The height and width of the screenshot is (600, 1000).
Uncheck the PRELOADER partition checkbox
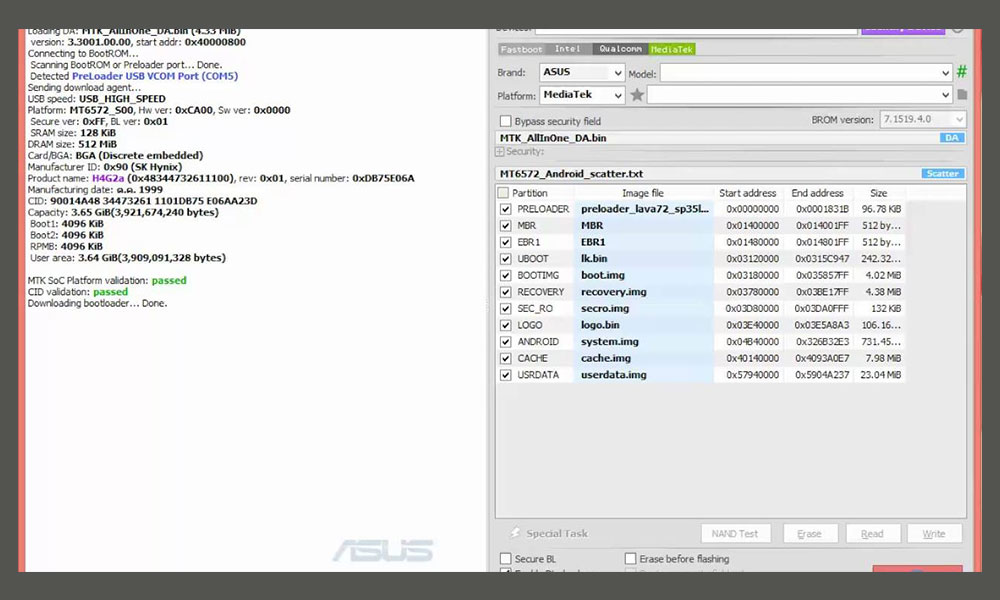click(x=506, y=209)
